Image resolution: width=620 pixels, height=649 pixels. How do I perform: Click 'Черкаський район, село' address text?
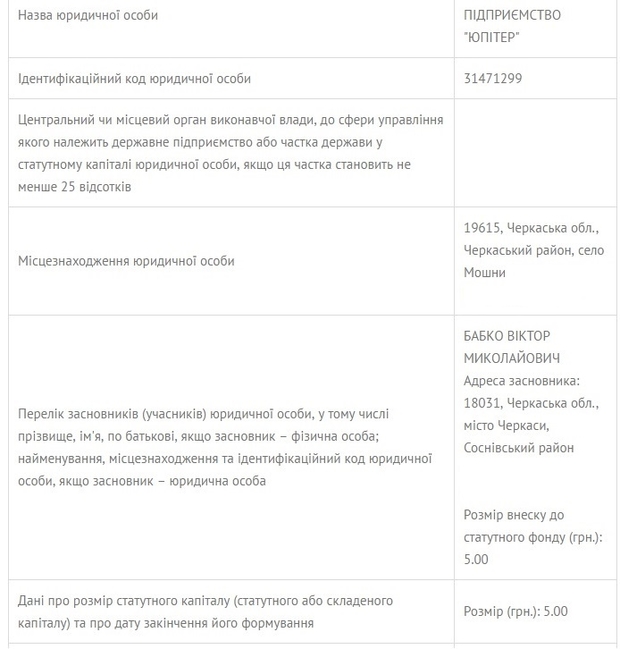pyautogui.click(x=533, y=250)
